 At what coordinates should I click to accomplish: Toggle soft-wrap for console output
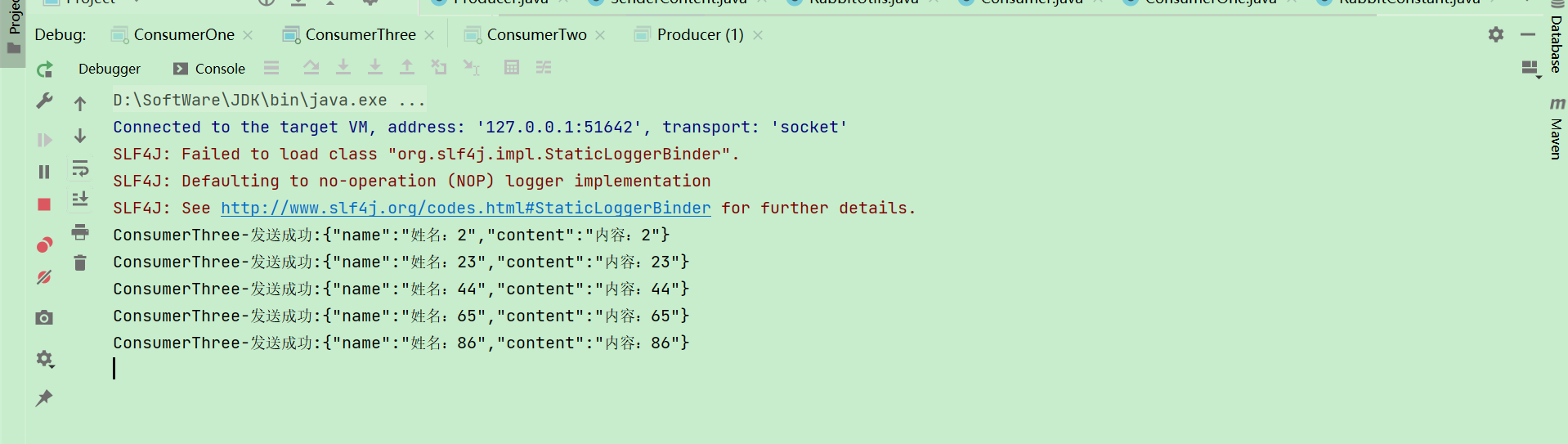coord(80,168)
